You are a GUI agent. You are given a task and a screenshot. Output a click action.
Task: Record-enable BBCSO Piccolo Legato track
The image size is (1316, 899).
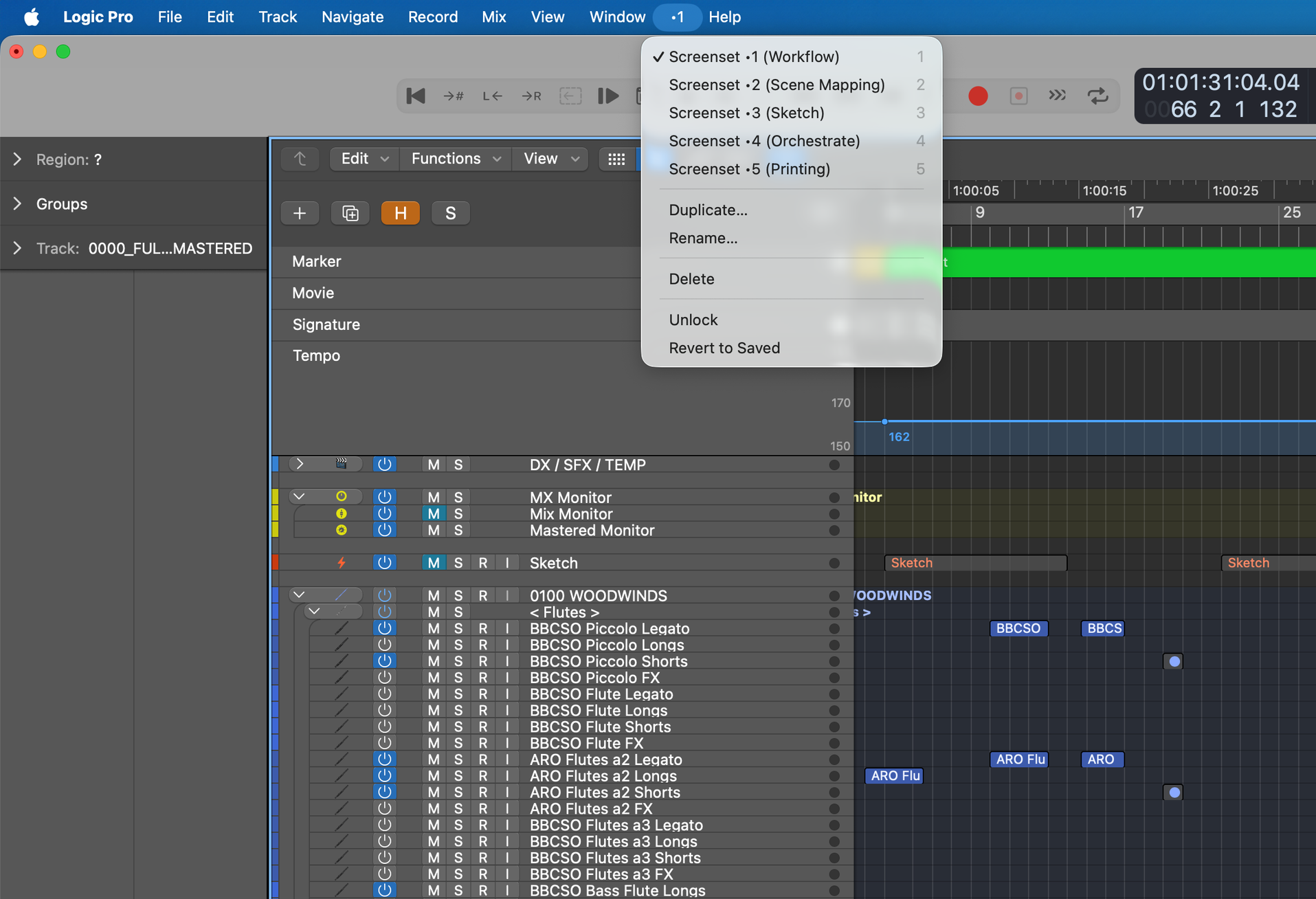click(x=483, y=628)
